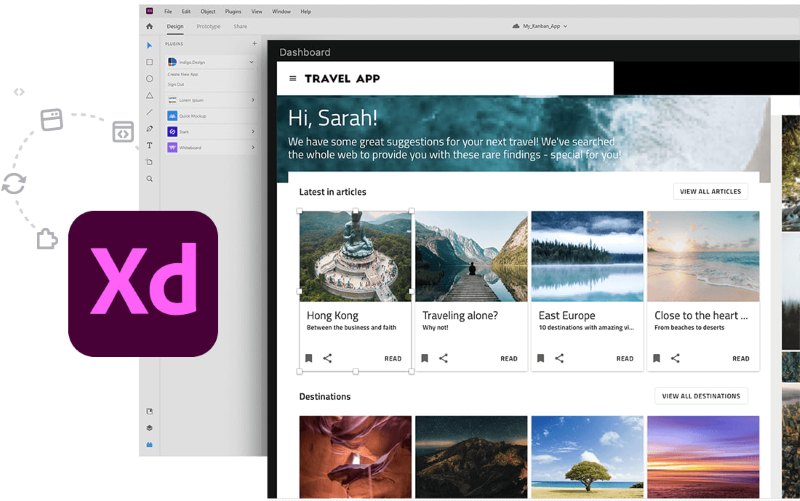800x501 pixels.
Task: Collapse the Indigo.Design plugin chevron
Action: click(252, 62)
